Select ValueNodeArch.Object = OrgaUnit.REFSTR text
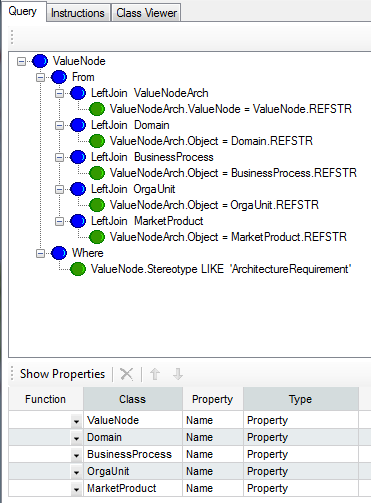Screen dimensions: 371x503 click(x=214, y=205)
